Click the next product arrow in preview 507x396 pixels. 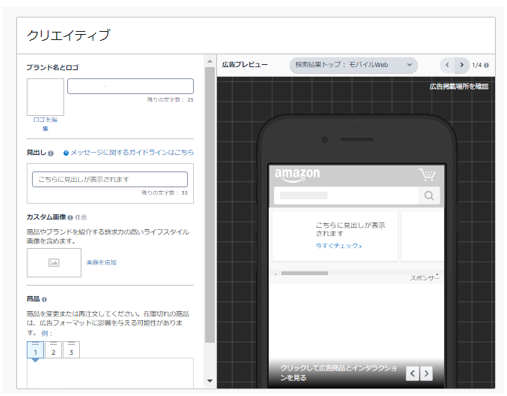click(x=426, y=374)
